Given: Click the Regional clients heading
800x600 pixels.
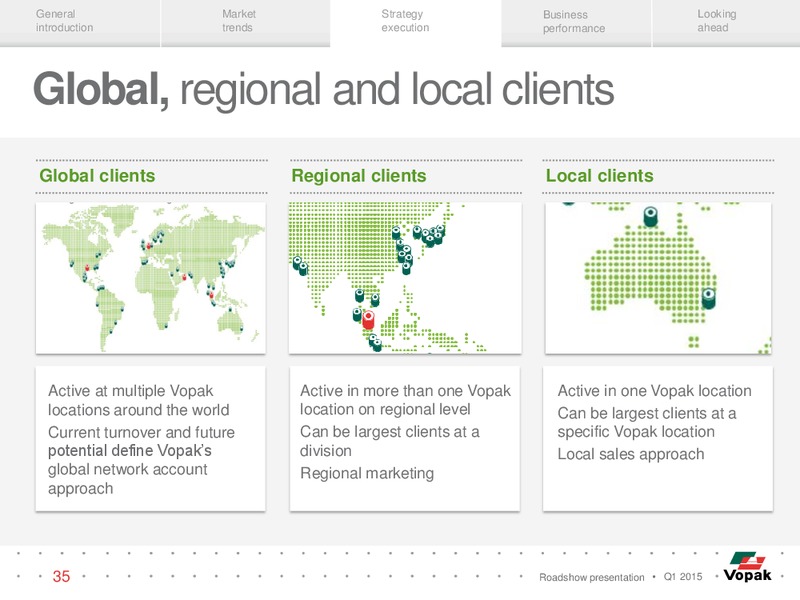Looking at the screenshot, I should point(359,176).
